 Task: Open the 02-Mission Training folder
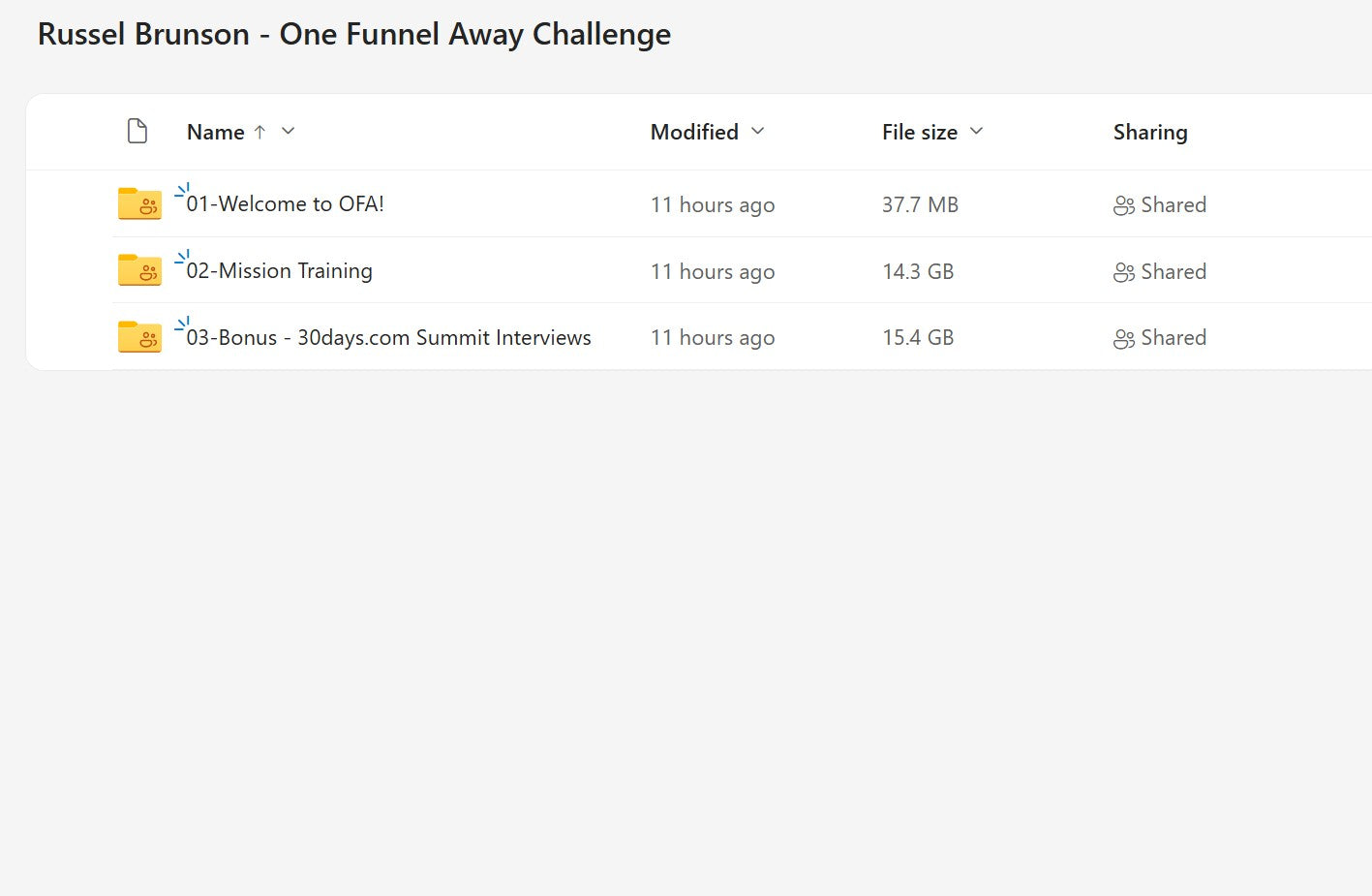click(x=279, y=270)
